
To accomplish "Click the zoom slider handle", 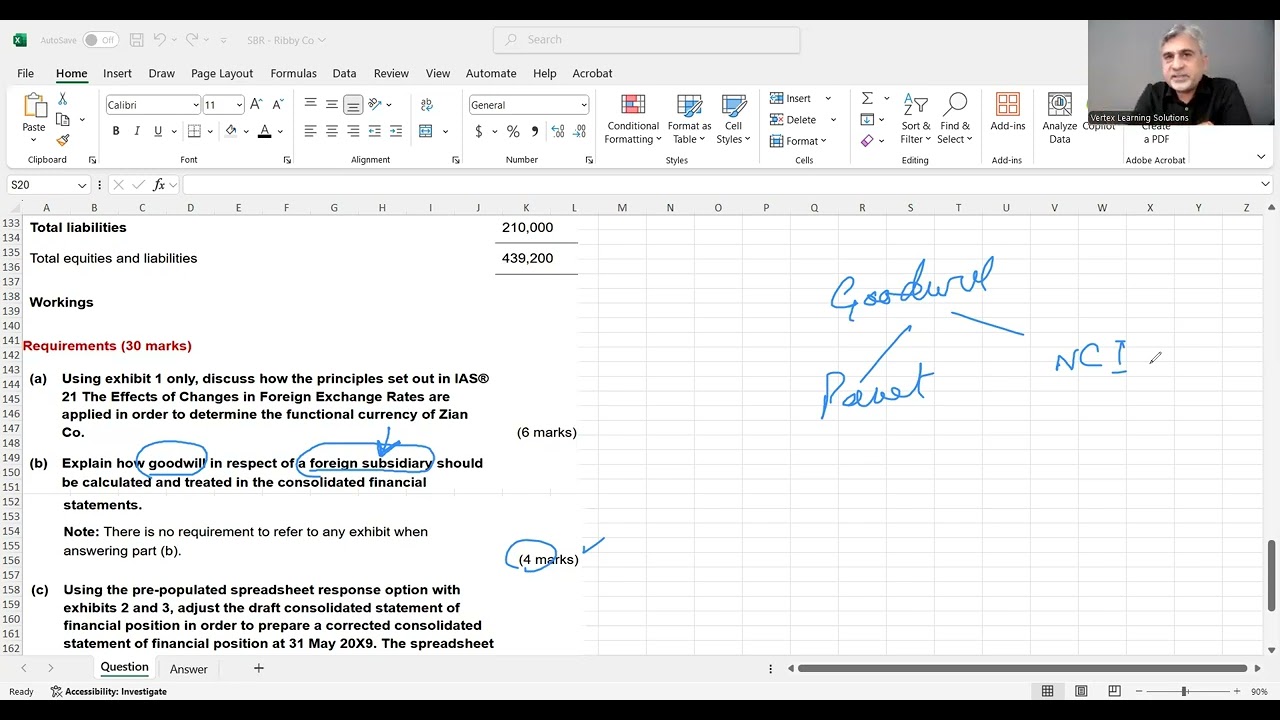I will tap(1184, 691).
